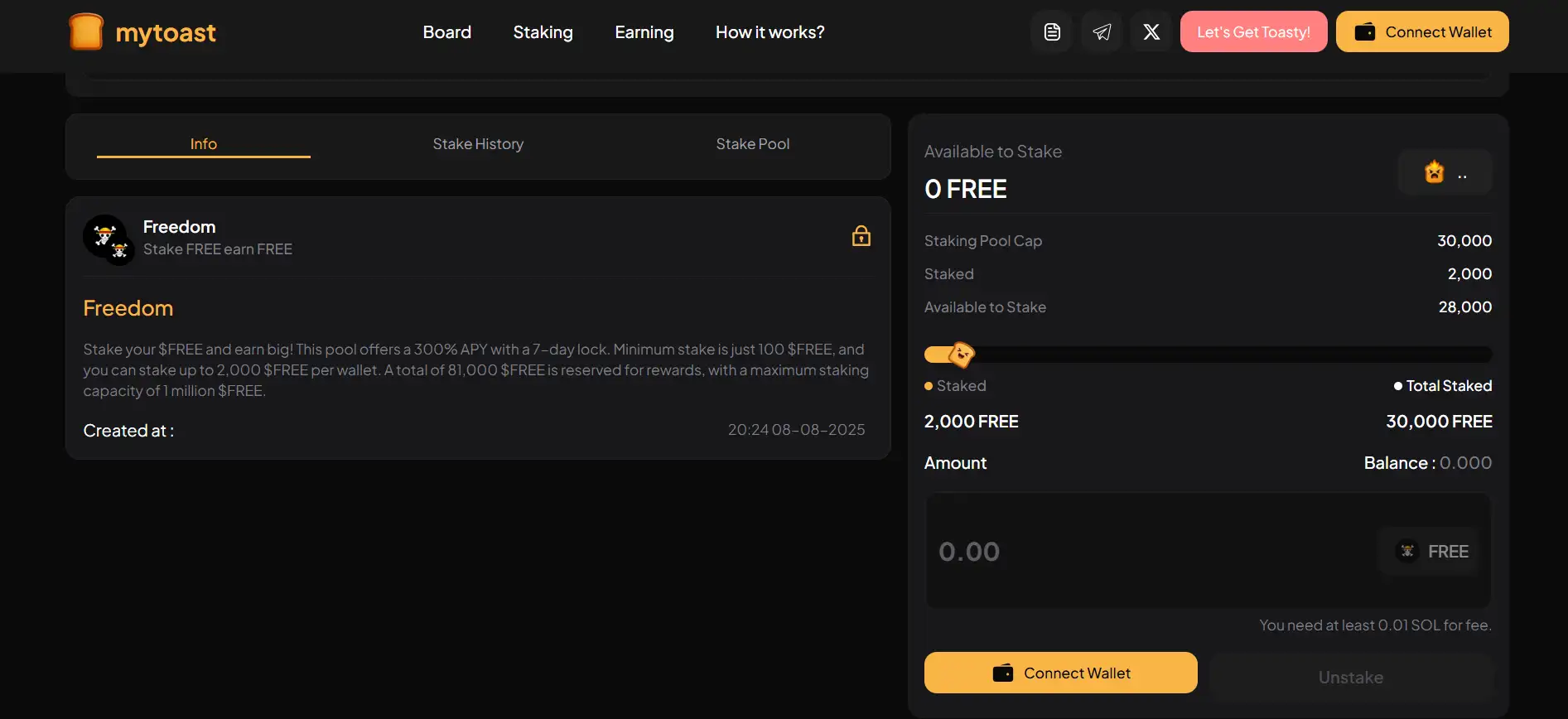Click the lock icon on Freedom pool
The width and height of the screenshot is (1568, 719).
pyautogui.click(x=861, y=236)
